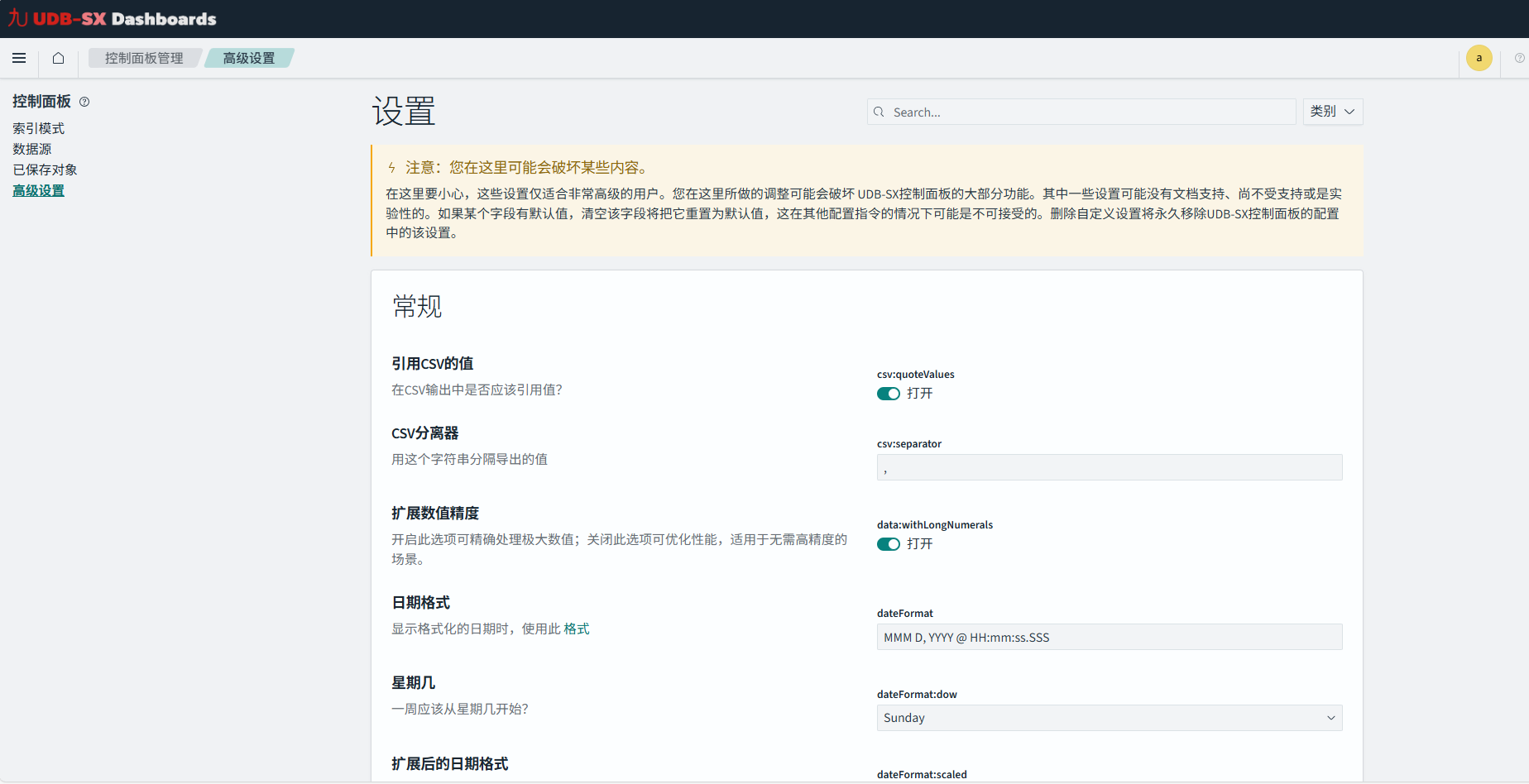Screen dimensions: 1529x784
Task: Click the search magnifier icon
Action: pyautogui.click(x=879, y=112)
